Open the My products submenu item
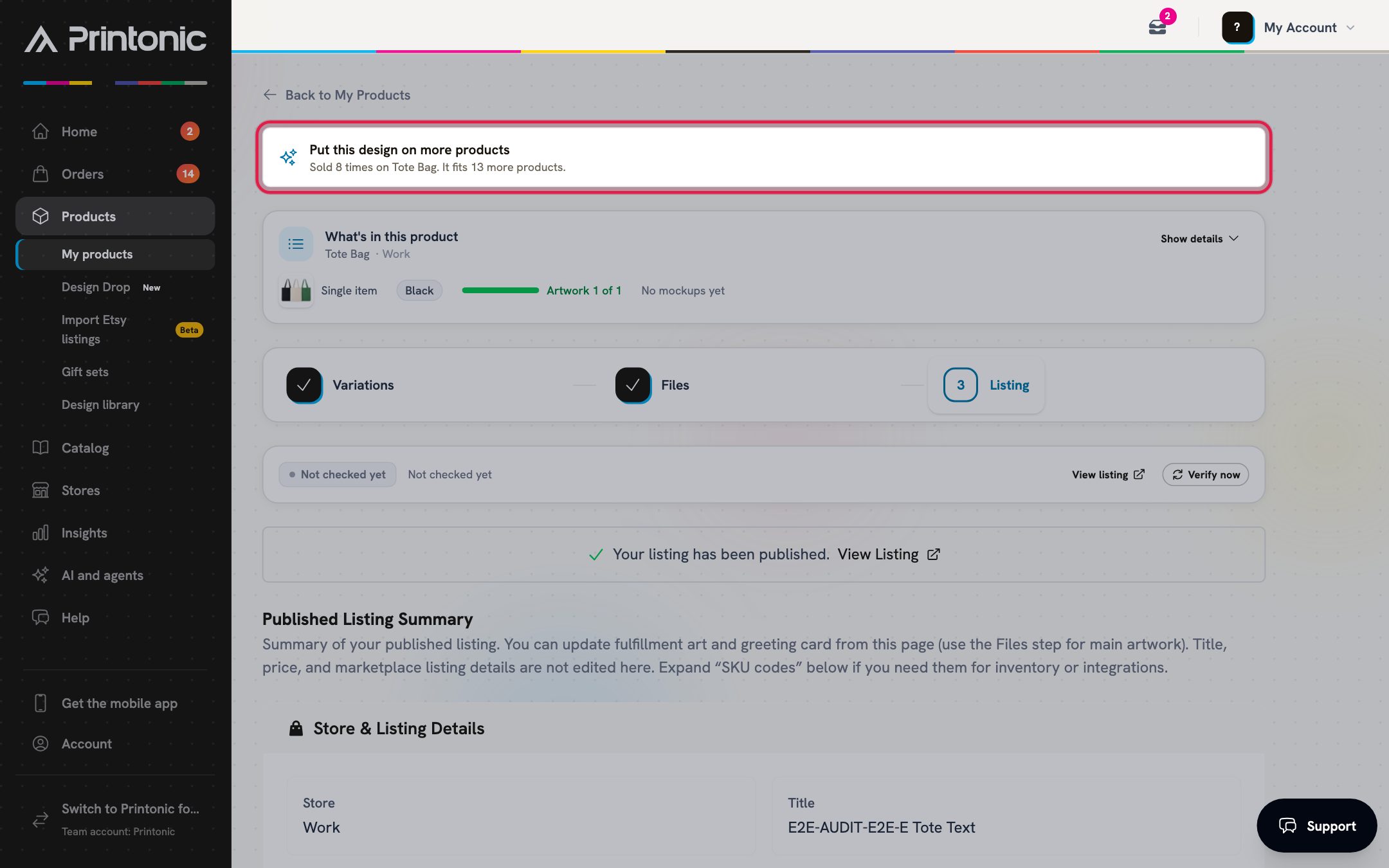The image size is (1389, 868). pos(115,254)
